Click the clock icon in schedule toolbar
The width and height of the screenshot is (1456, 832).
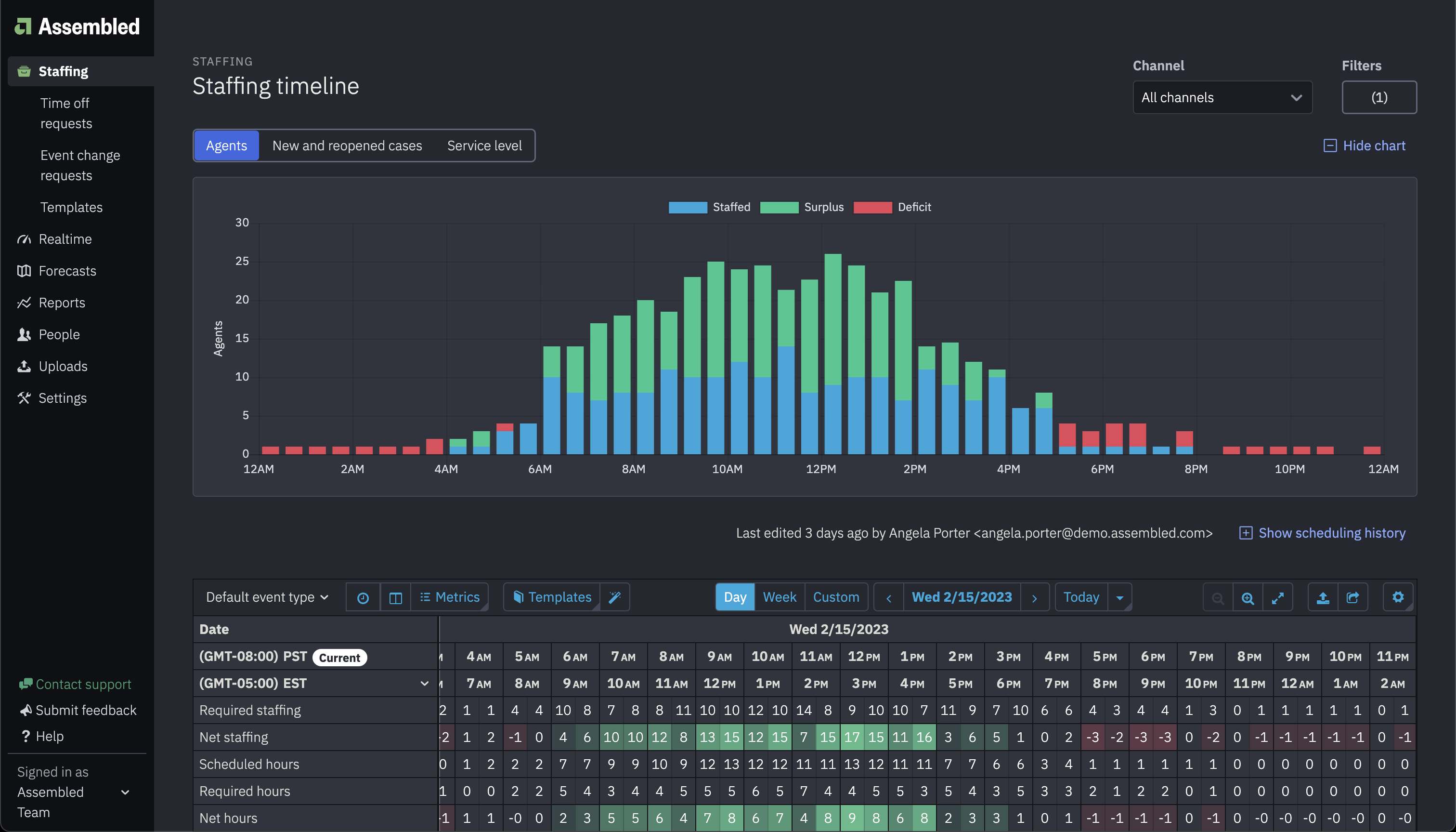click(x=363, y=598)
